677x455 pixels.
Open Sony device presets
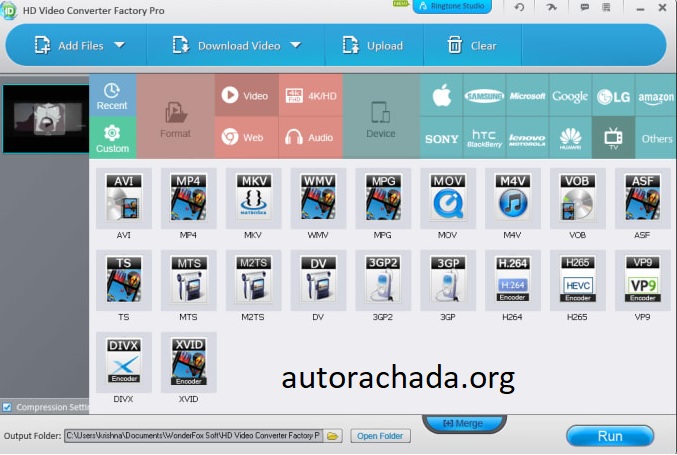pyautogui.click(x=441, y=138)
